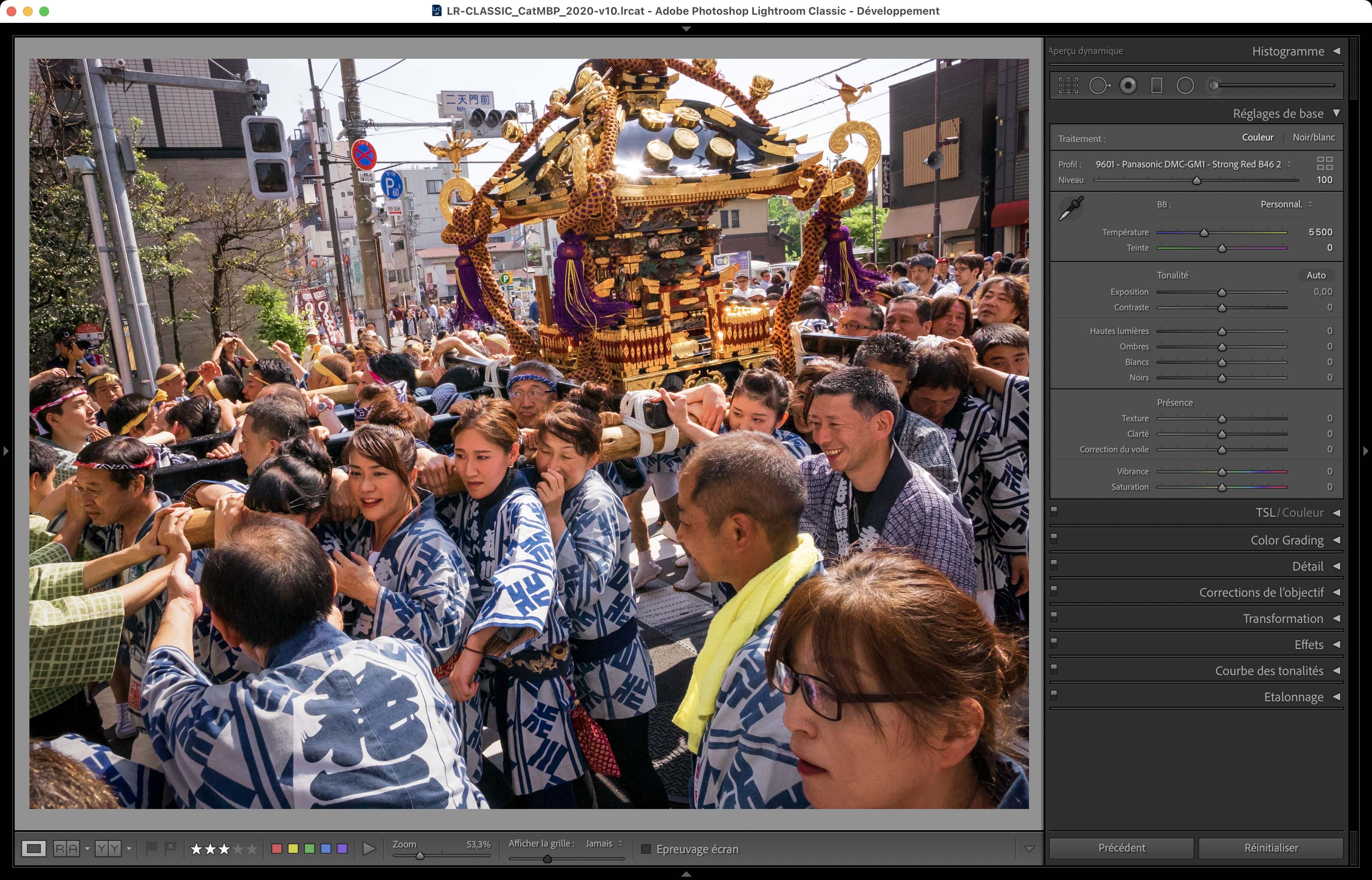Switch treatment to Noir/blanc
Viewport: 1372px width, 880px height.
[x=1313, y=138]
